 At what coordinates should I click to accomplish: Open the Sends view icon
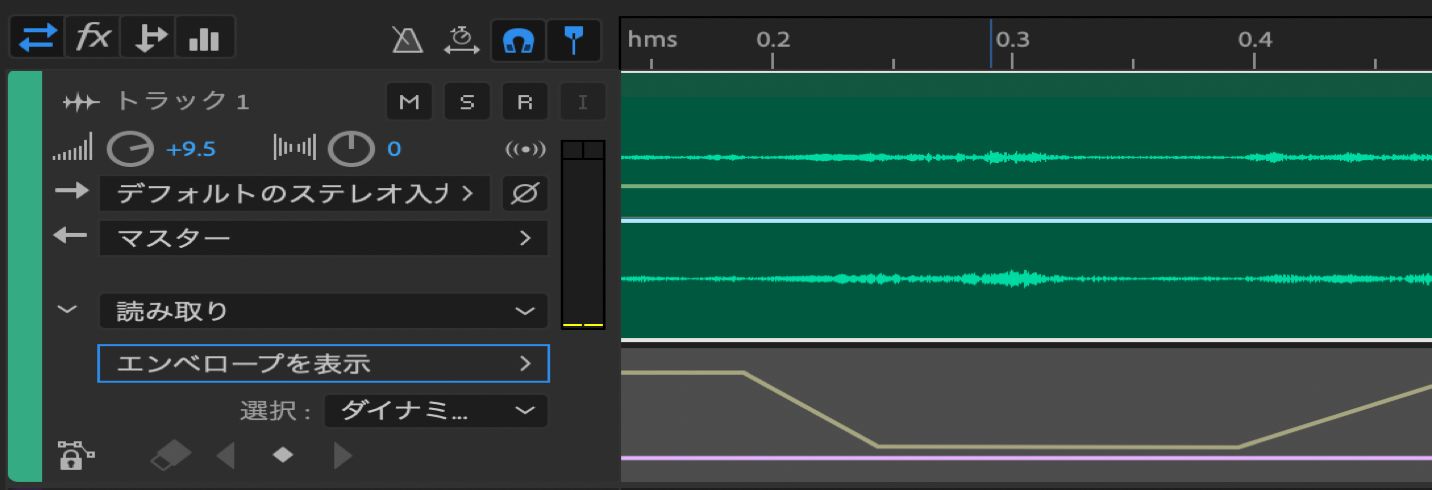pos(150,39)
